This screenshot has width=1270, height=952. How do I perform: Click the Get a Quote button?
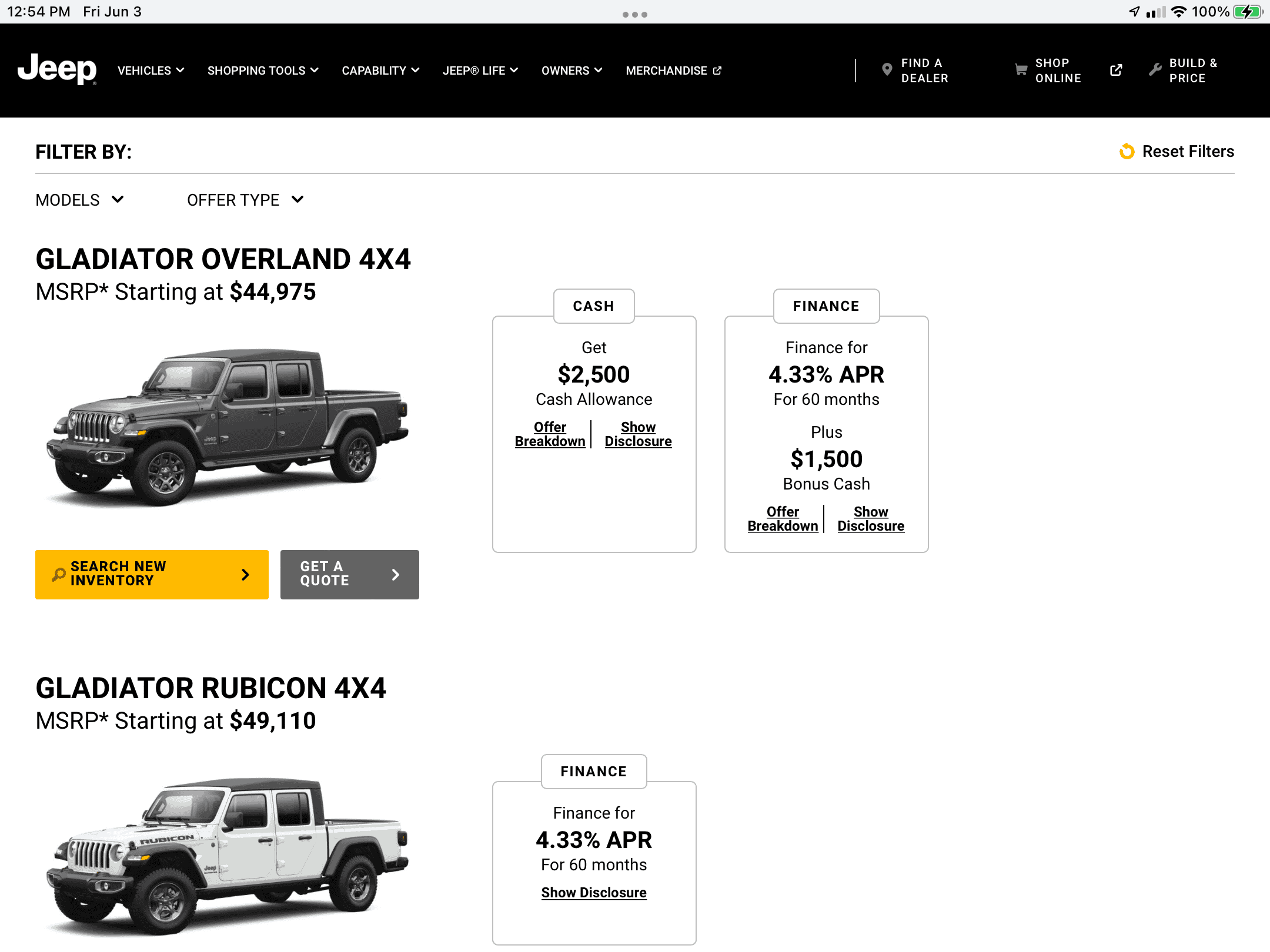[x=349, y=574]
